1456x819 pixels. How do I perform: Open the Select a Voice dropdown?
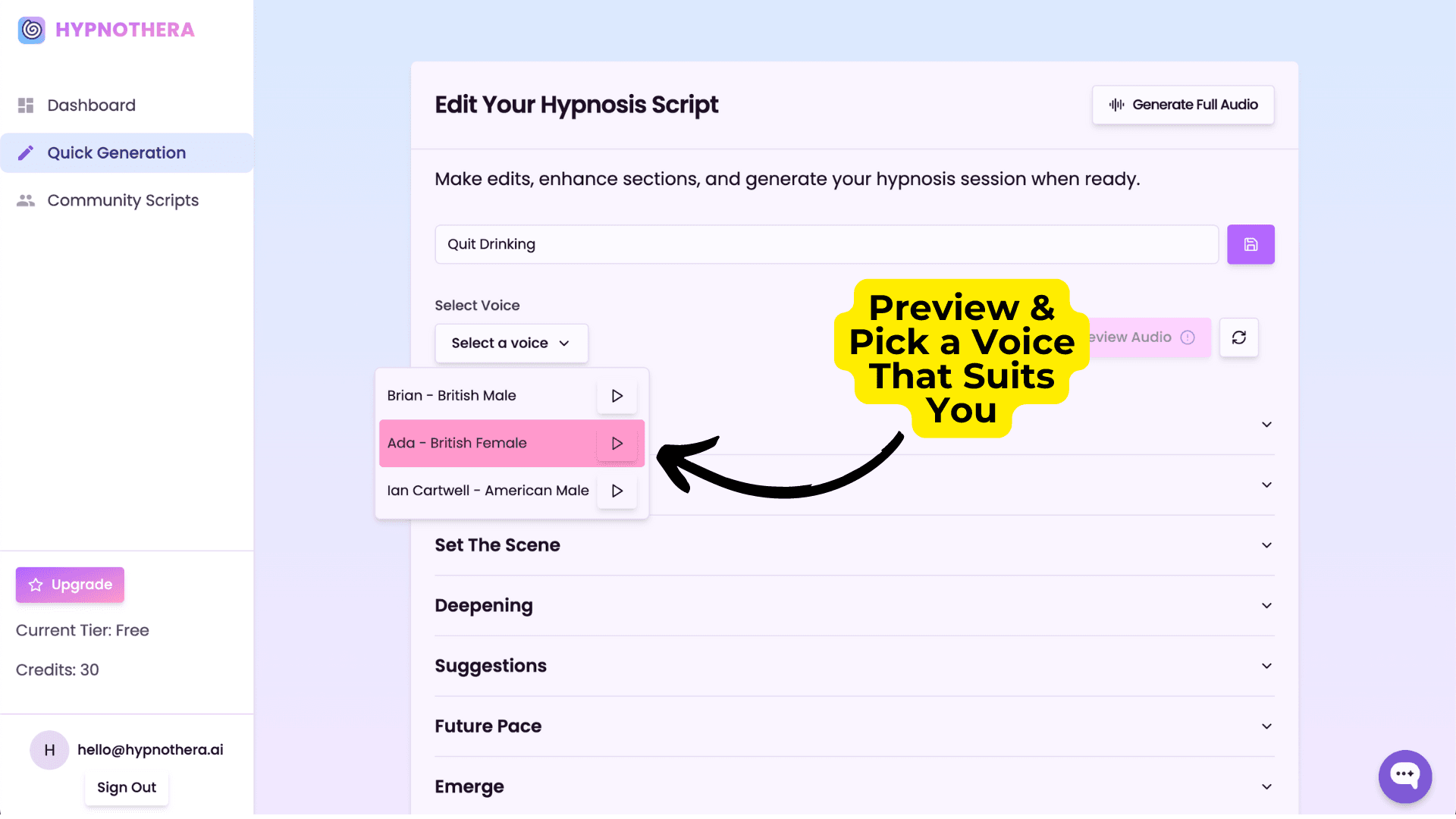(x=511, y=342)
